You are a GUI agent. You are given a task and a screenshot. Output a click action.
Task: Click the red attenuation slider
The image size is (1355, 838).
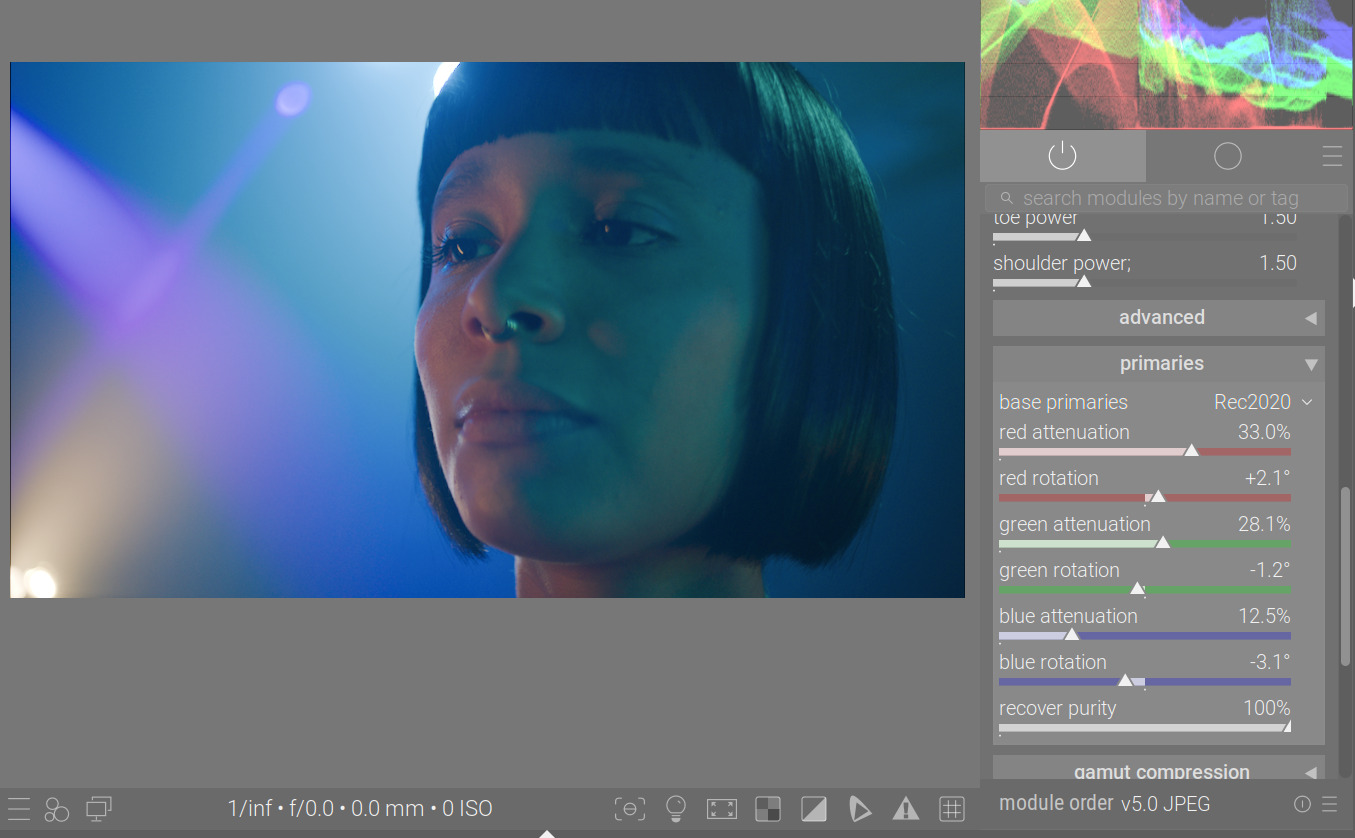click(x=1144, y=451)
